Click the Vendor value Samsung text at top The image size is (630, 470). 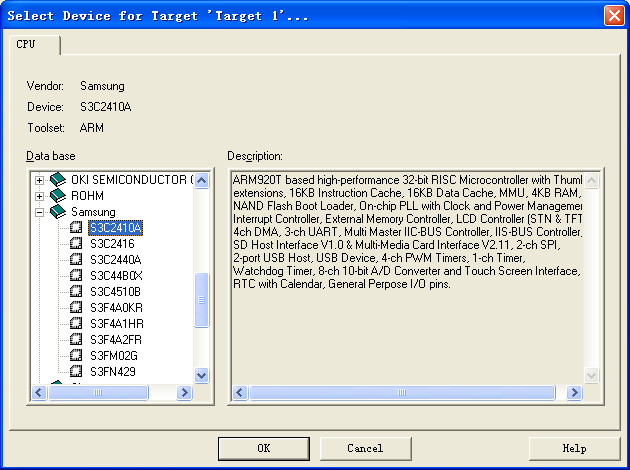(102, 86)
